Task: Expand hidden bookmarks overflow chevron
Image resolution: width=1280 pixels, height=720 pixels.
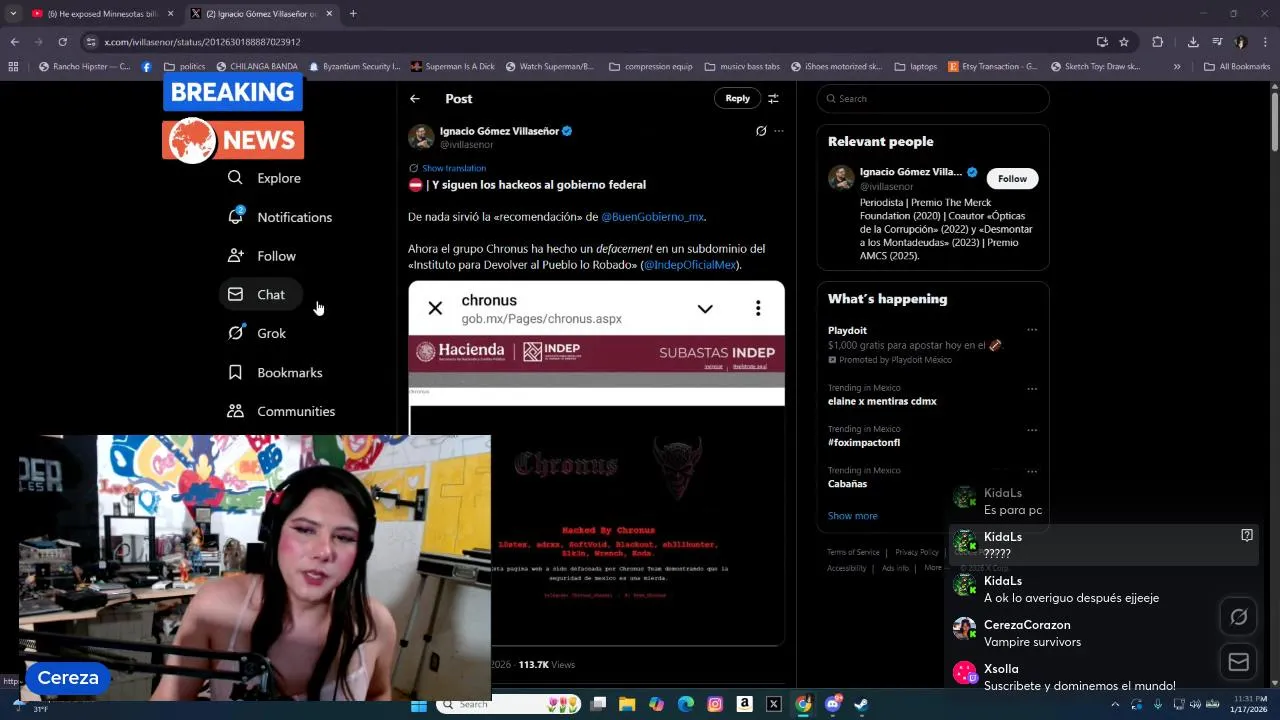Action: coord(1177,67)
